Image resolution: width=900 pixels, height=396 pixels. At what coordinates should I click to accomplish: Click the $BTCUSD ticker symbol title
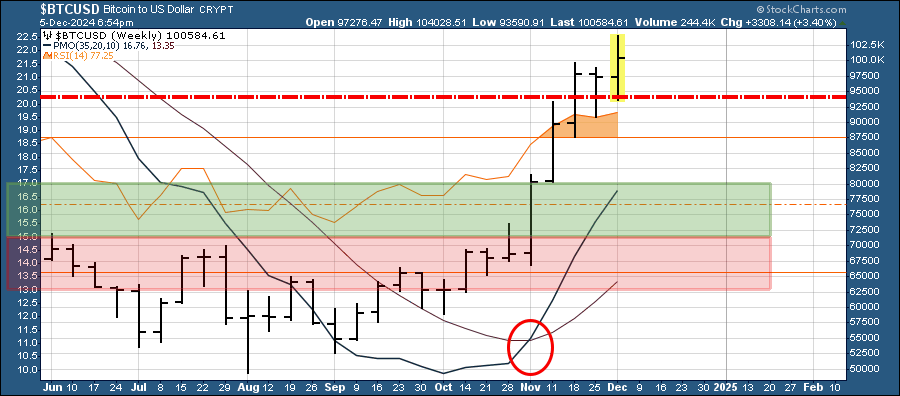click(69, 9)
